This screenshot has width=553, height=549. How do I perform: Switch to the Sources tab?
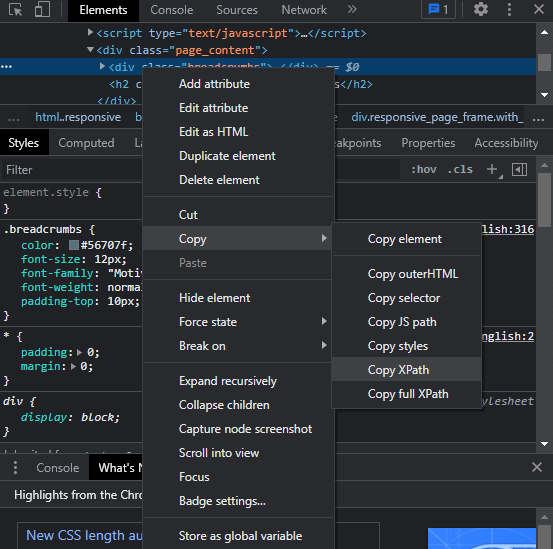(x=237, y=10)
